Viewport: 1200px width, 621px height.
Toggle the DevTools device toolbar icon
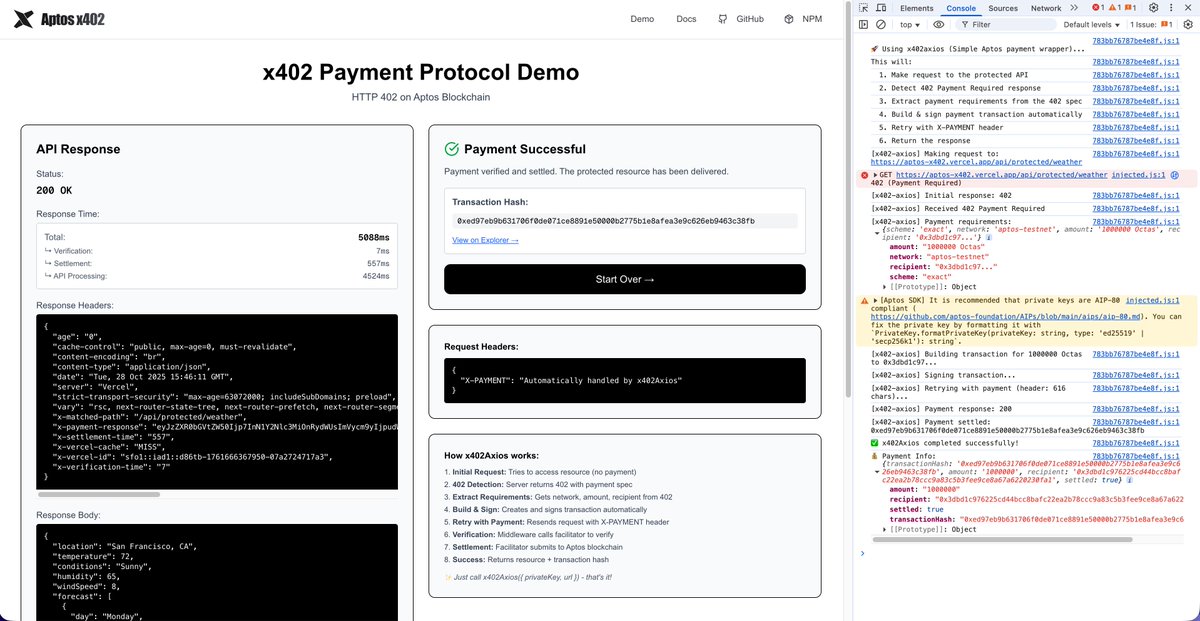881,8
